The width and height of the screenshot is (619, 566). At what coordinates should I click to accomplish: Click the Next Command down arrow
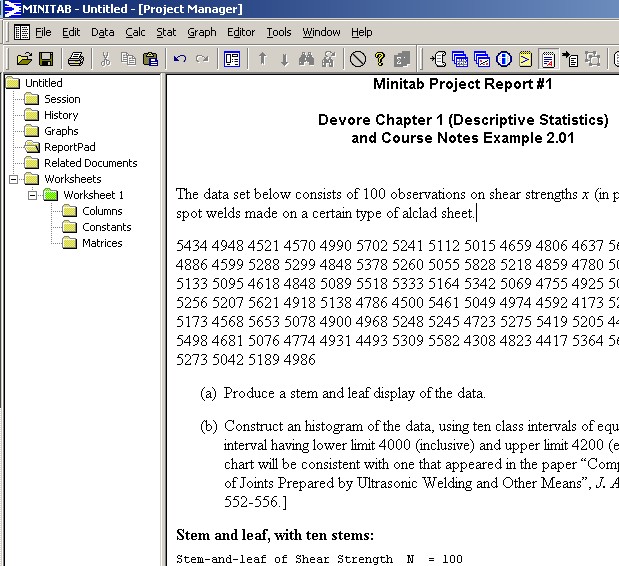click(284, 60)
